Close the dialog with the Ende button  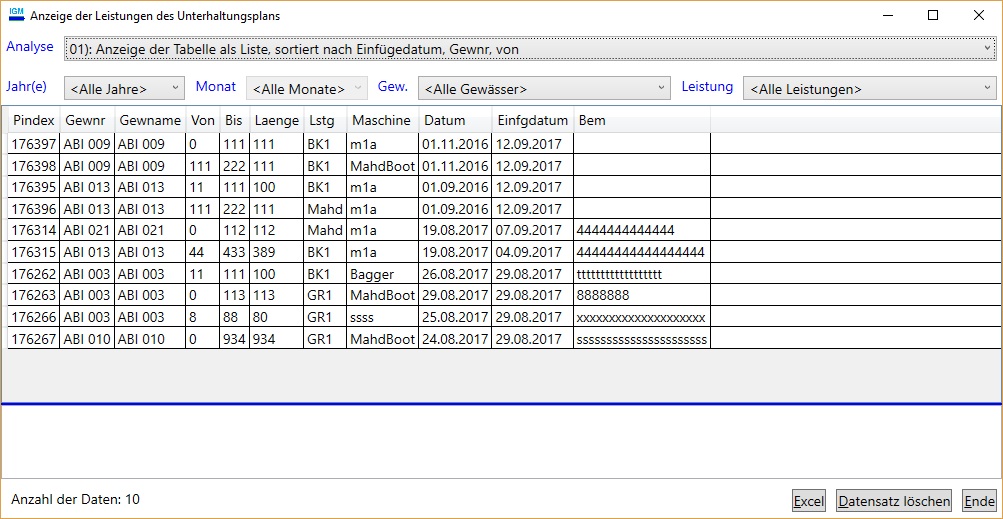click(x=979, y=501)
